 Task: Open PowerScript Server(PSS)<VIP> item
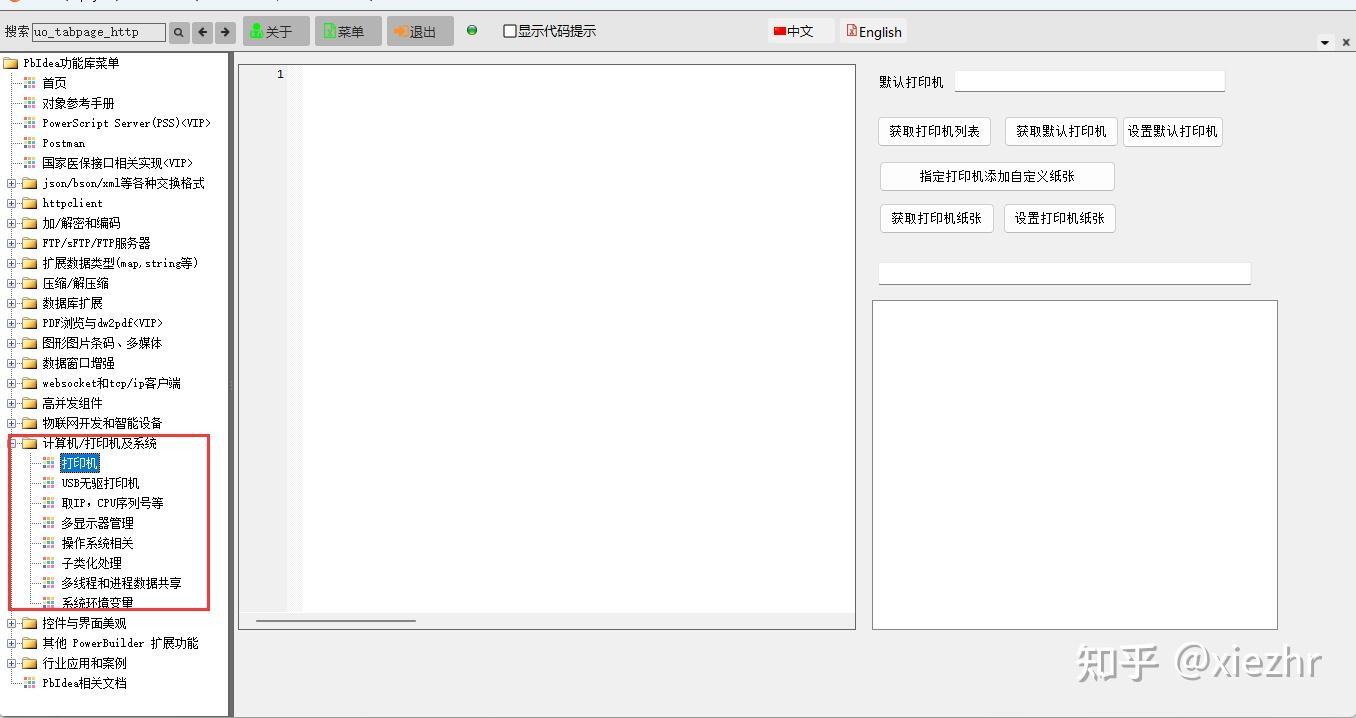click(x=126, y=123)
